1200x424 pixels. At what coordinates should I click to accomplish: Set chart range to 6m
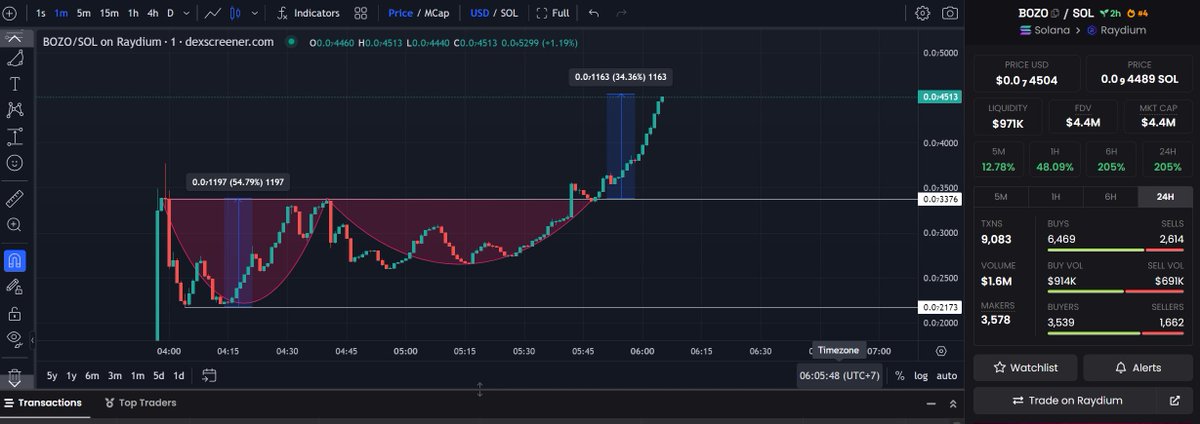click(92, 376)
